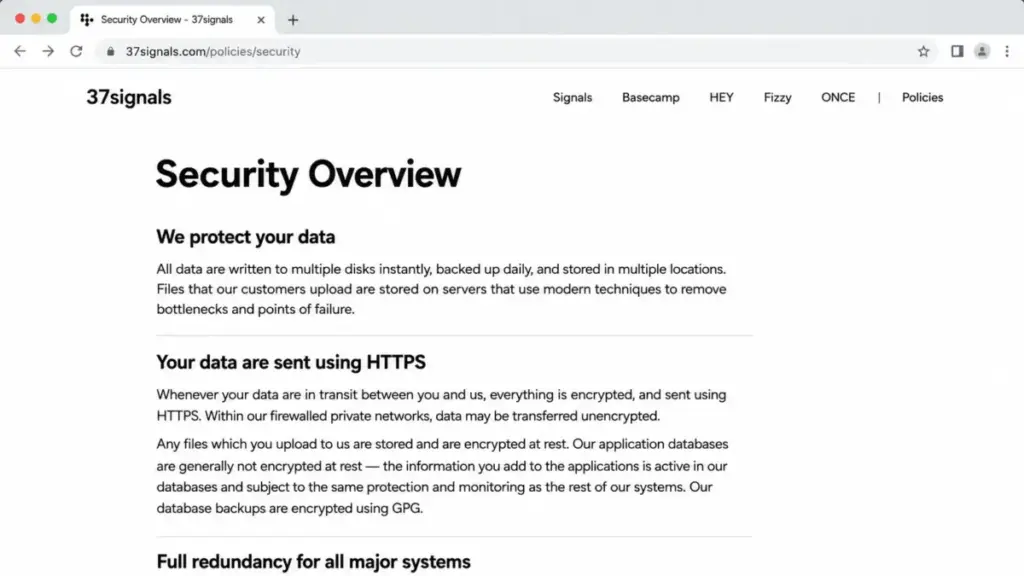The image size is (1024, 576).
Task: Reload the page with the refresh icon
Action: click(76, 51)
